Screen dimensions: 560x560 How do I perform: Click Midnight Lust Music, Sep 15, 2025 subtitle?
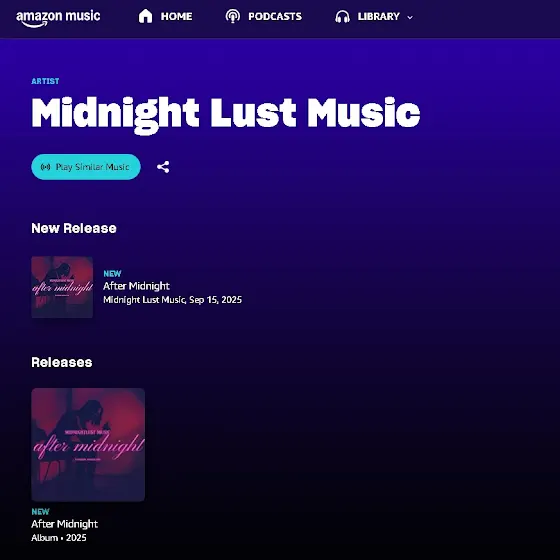click(x=172, y=300)
